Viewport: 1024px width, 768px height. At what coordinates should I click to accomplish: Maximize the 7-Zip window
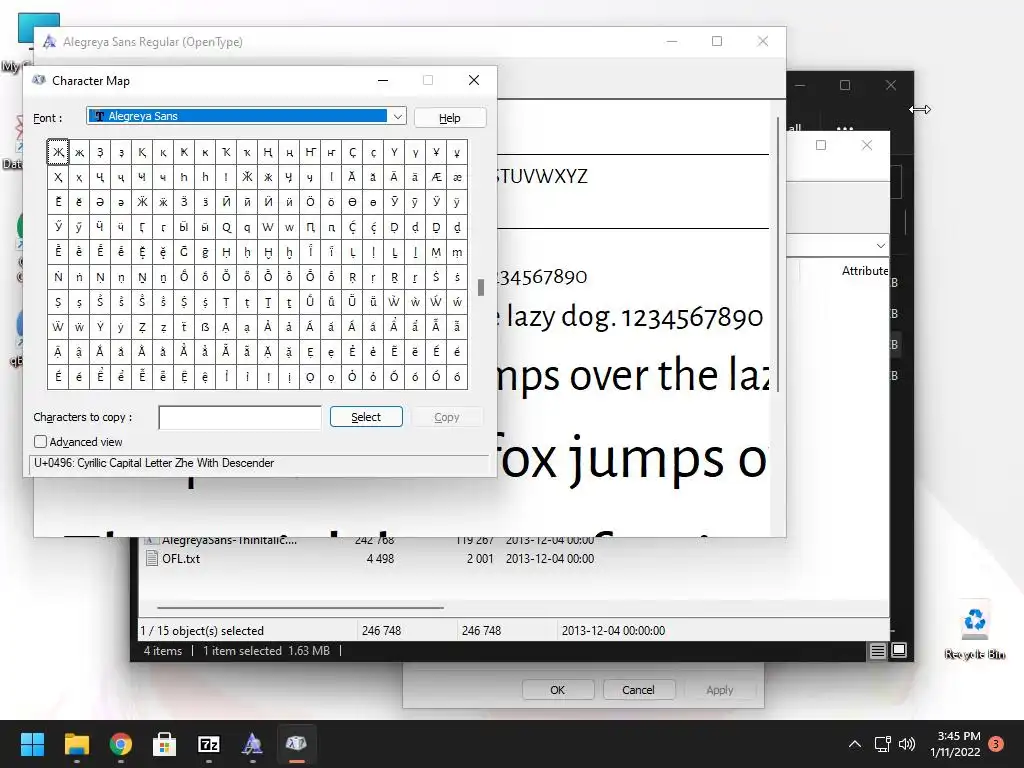[x=821, y=145]
